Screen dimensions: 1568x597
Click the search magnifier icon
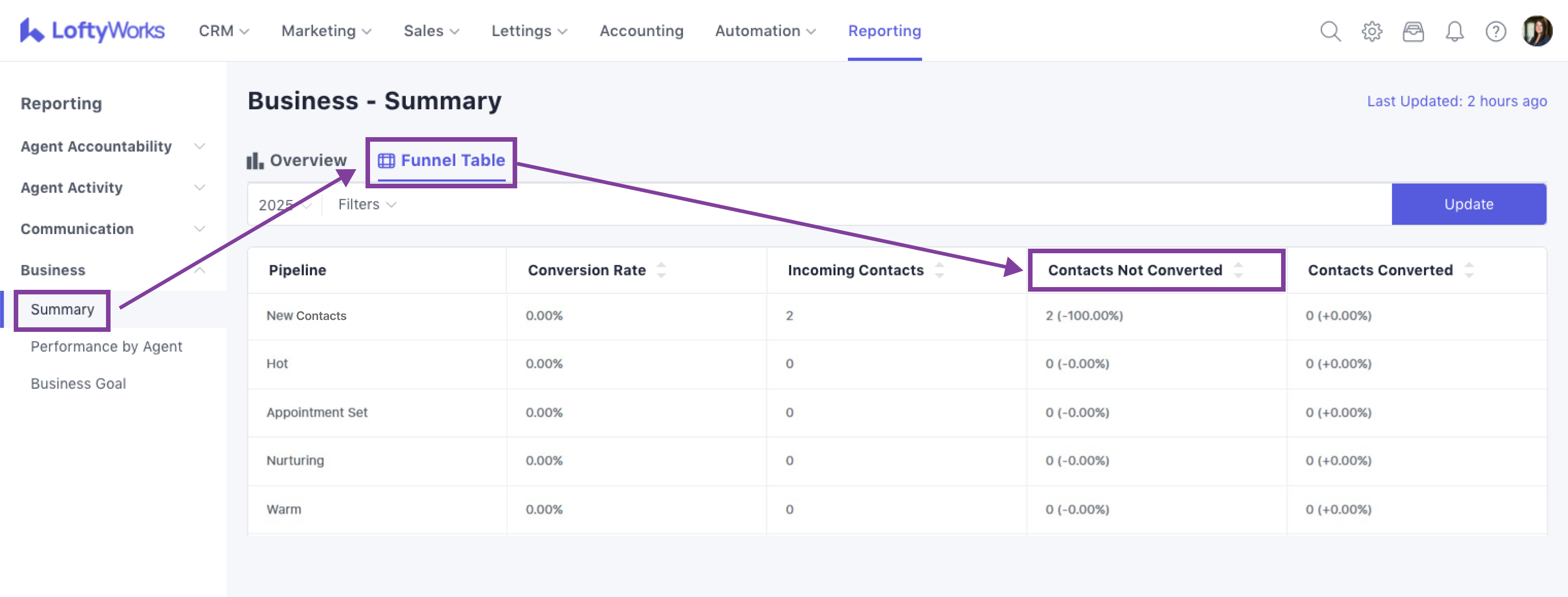pos(1330,31)
